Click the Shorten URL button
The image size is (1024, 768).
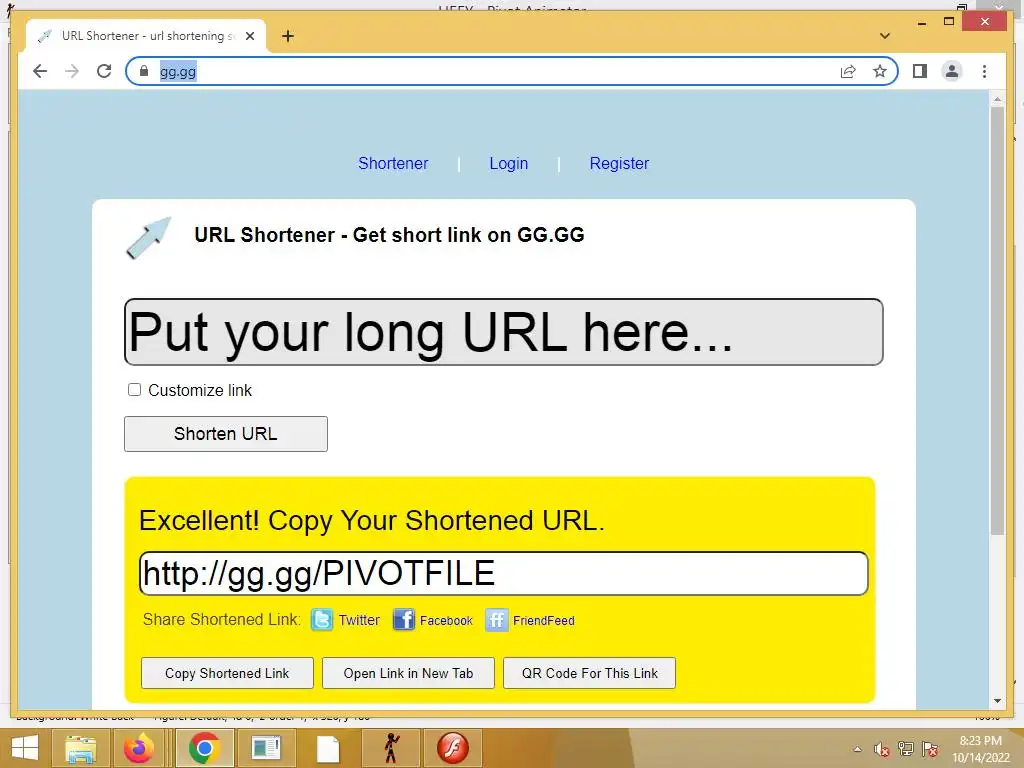tap(226, 434)
